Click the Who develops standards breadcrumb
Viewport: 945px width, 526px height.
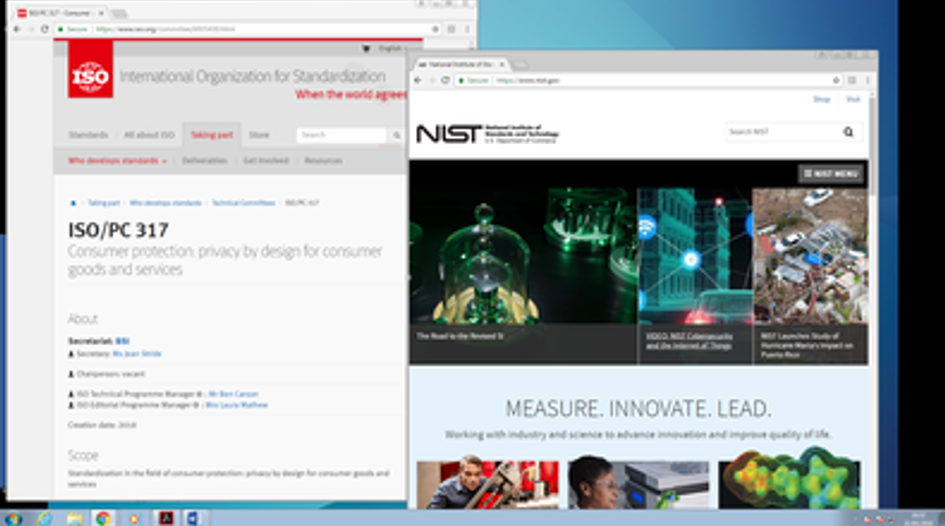pyautogui.click(x=166, y=203)
